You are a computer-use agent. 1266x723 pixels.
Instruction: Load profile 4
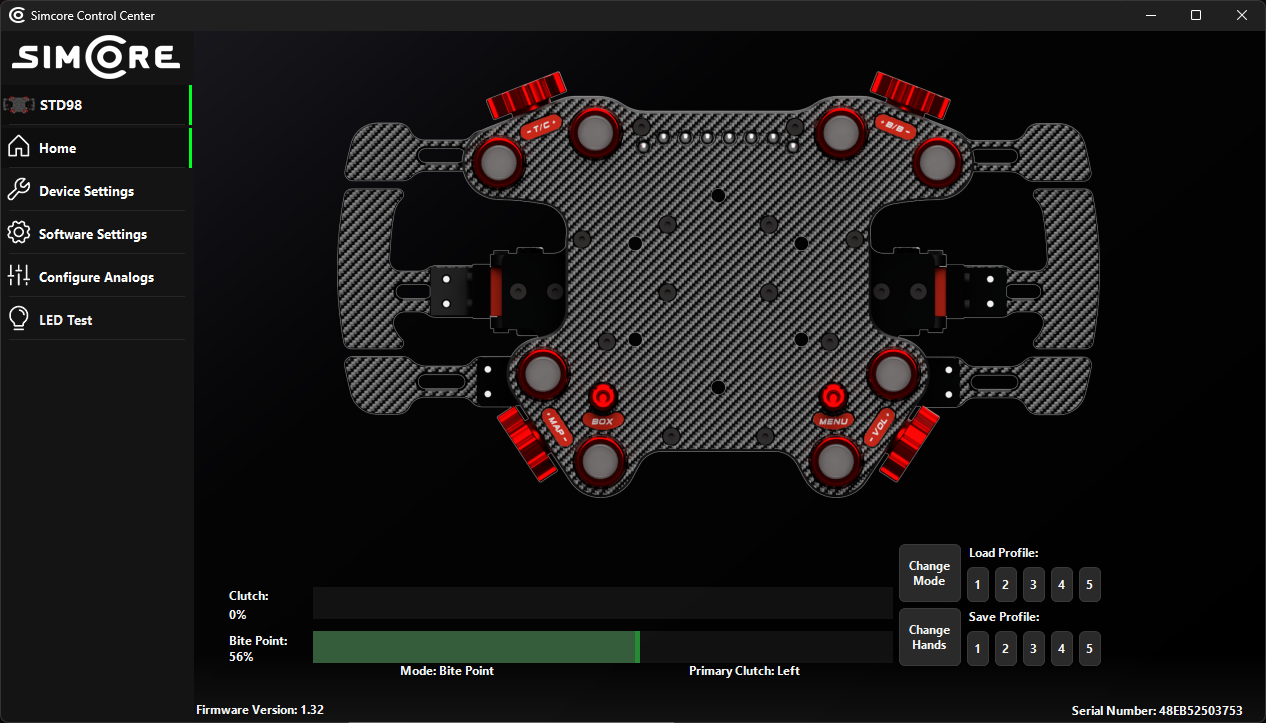coord(1061,584)
